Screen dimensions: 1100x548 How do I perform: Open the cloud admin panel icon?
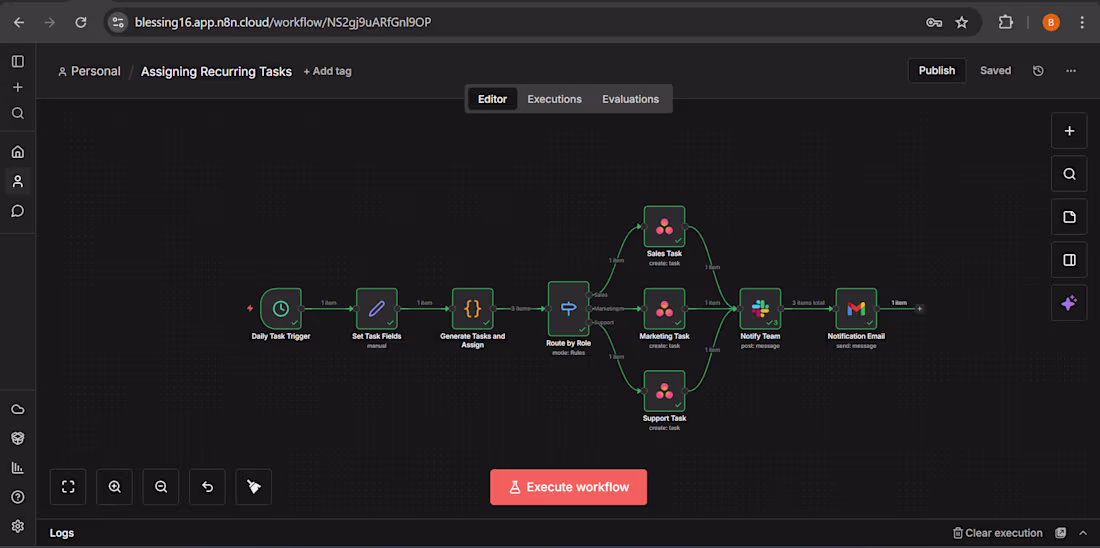18,409
